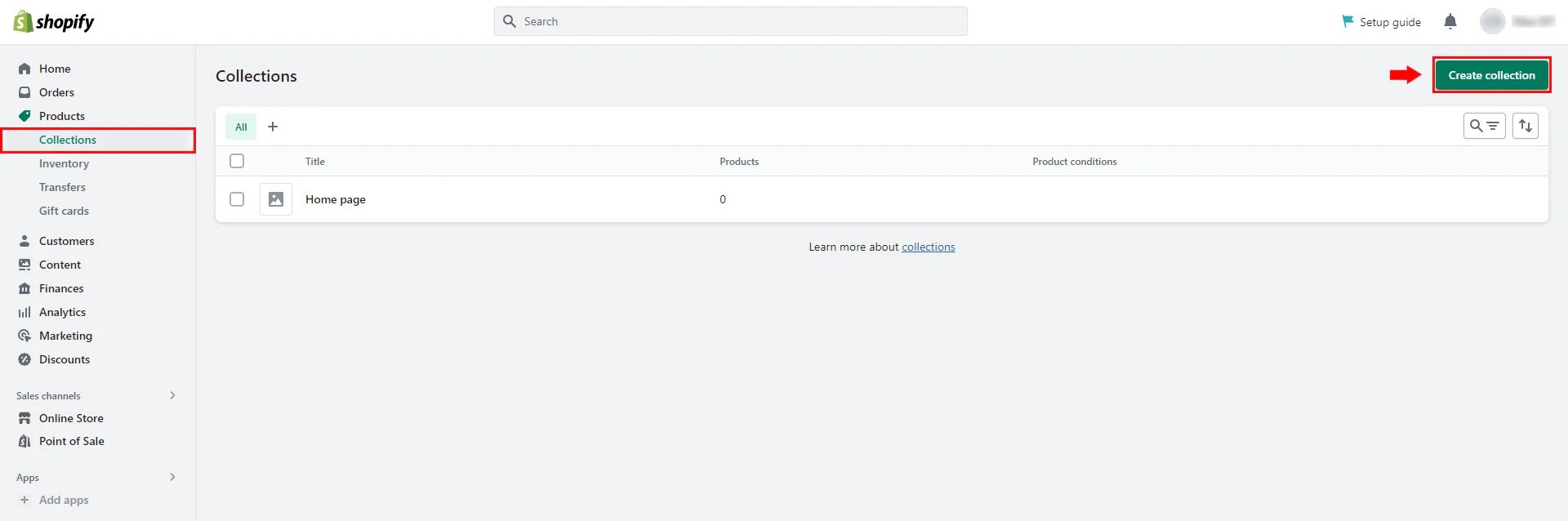Click the Discounts badge icon

point(24,359)
